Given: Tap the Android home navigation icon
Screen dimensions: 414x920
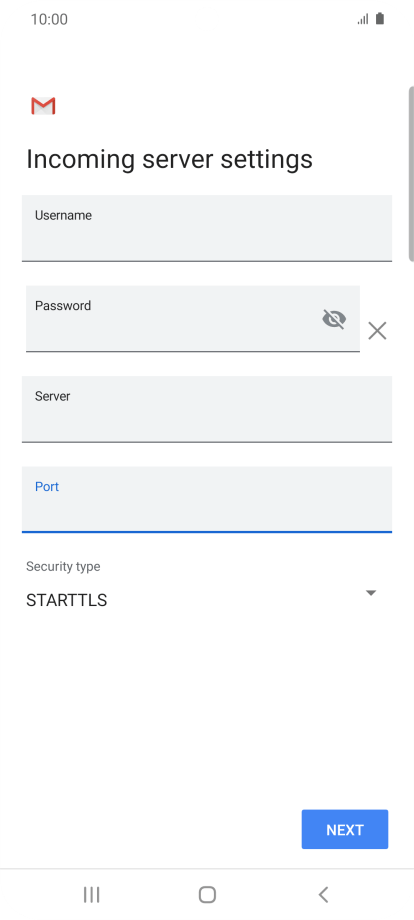Looking at the screenshot, I should point(207,895).
